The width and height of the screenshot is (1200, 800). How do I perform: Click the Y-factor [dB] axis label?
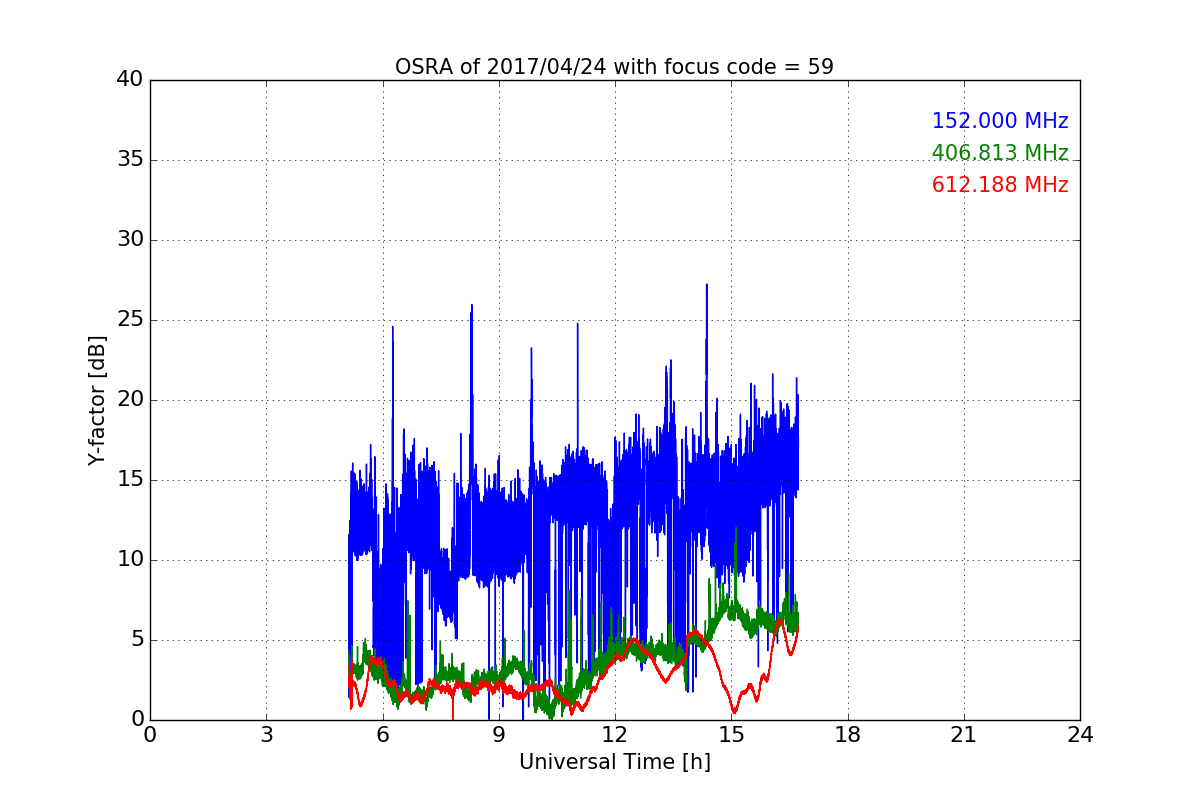[96, 400]
